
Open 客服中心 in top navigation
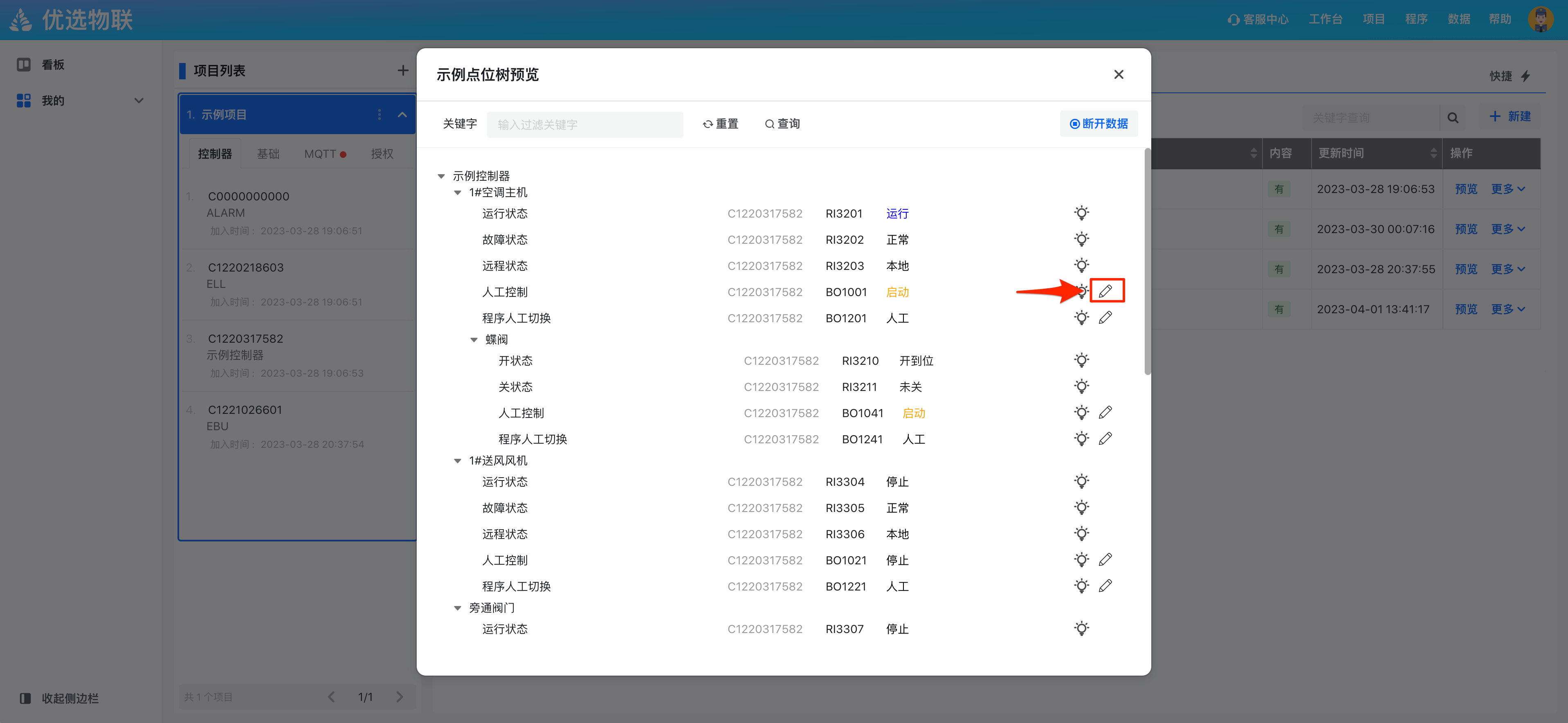(x=1258, y=20)
